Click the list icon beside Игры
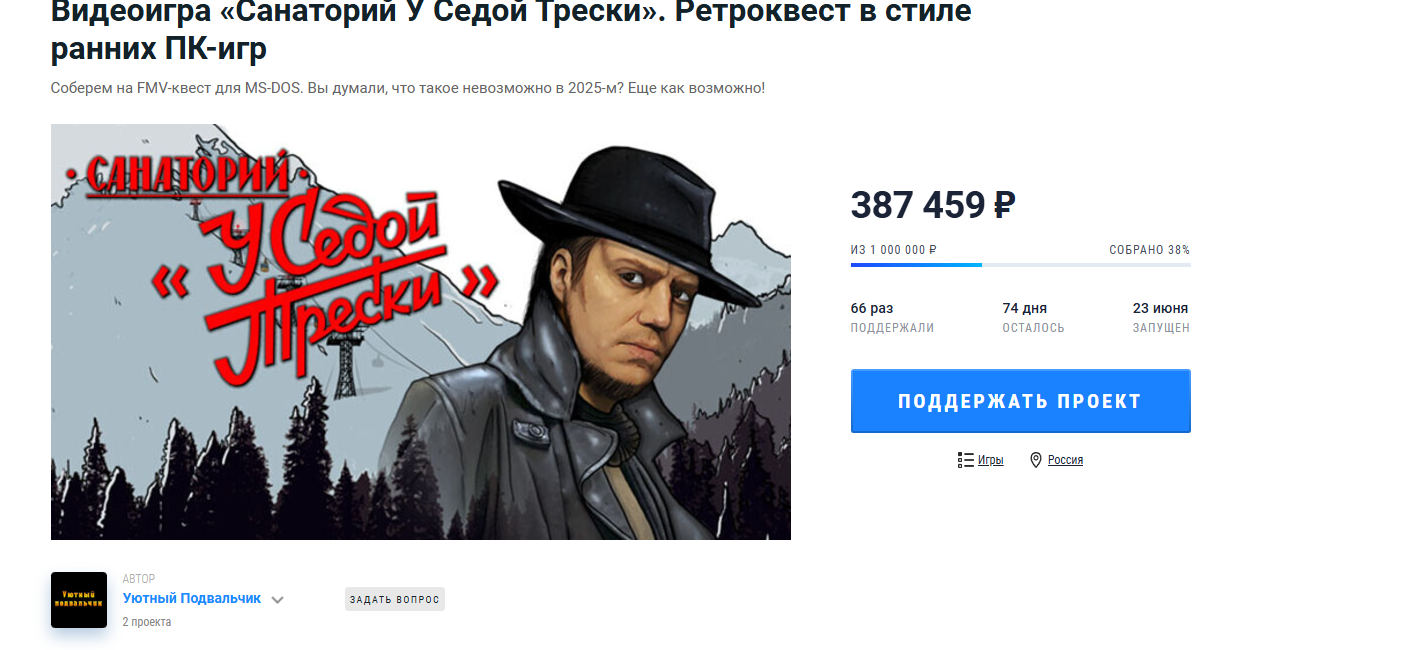 [965, 460]
